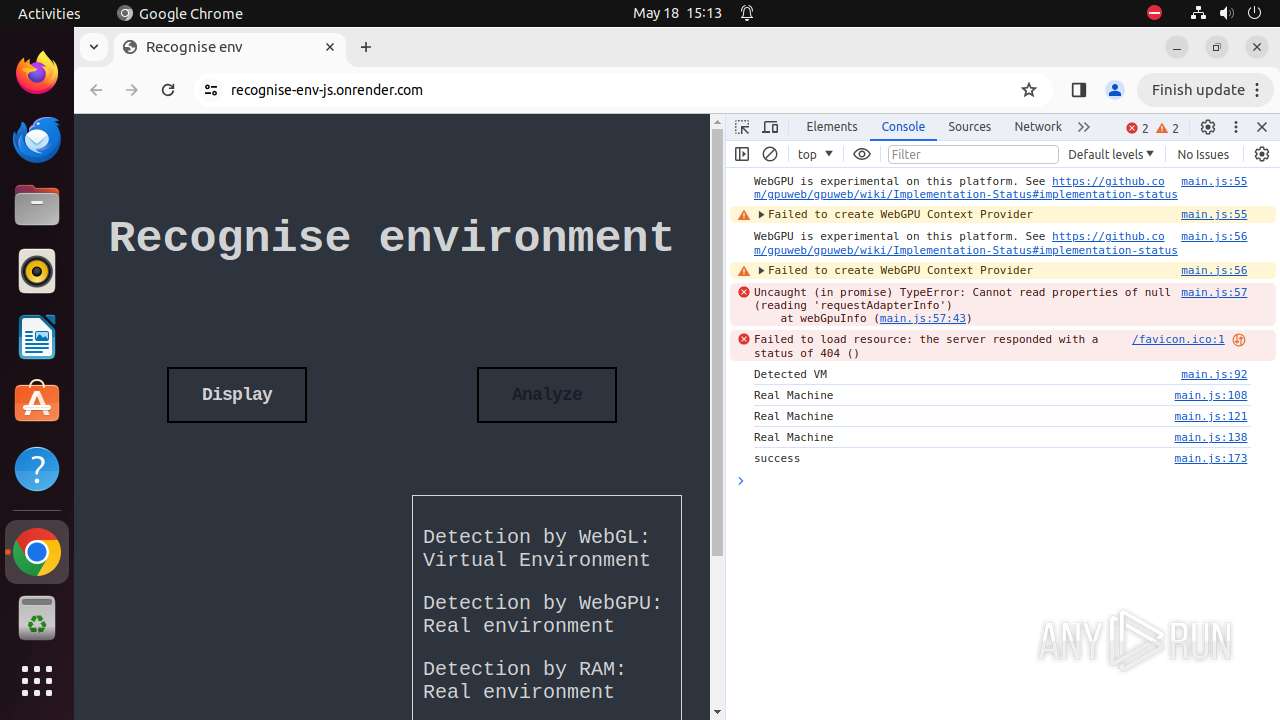Open DevTools three-dot customize menu
The image size is (1280, 720).
point(1236,127)
